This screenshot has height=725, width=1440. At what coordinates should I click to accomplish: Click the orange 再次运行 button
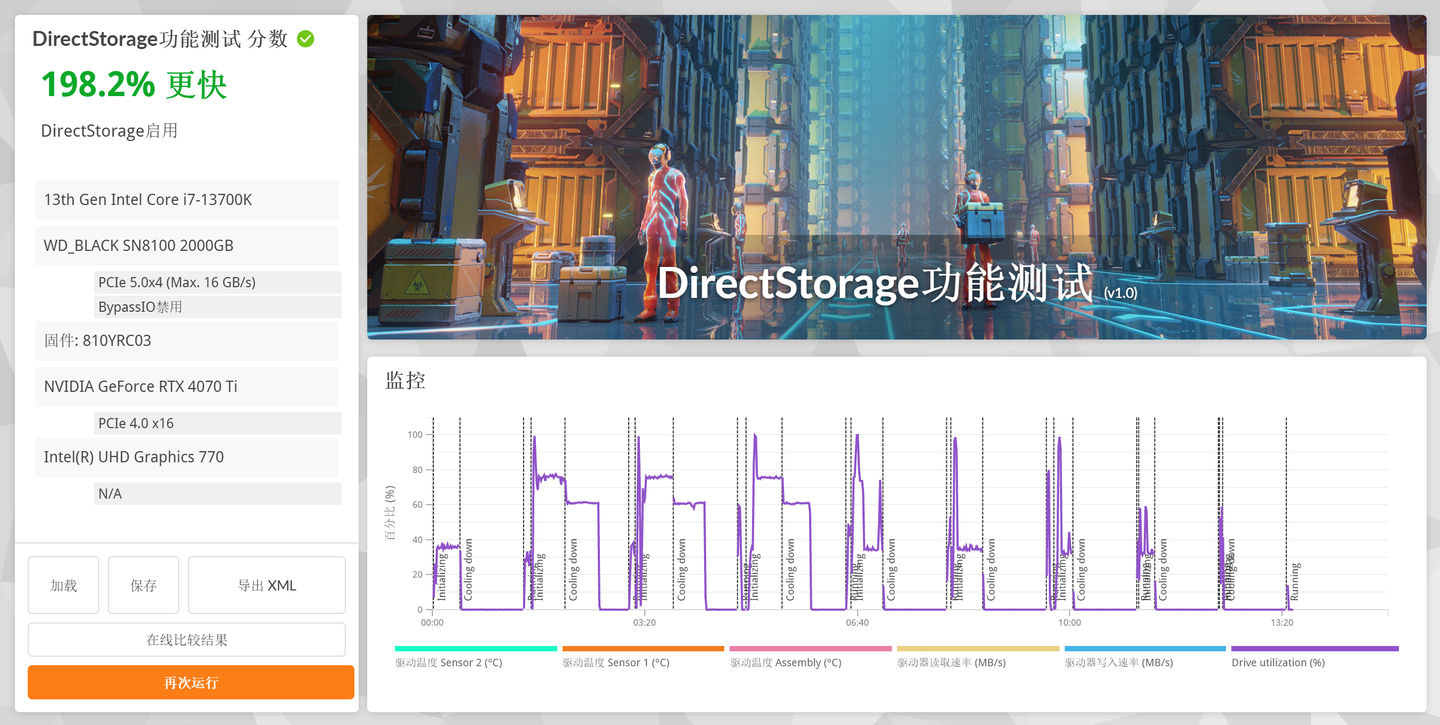191,683
